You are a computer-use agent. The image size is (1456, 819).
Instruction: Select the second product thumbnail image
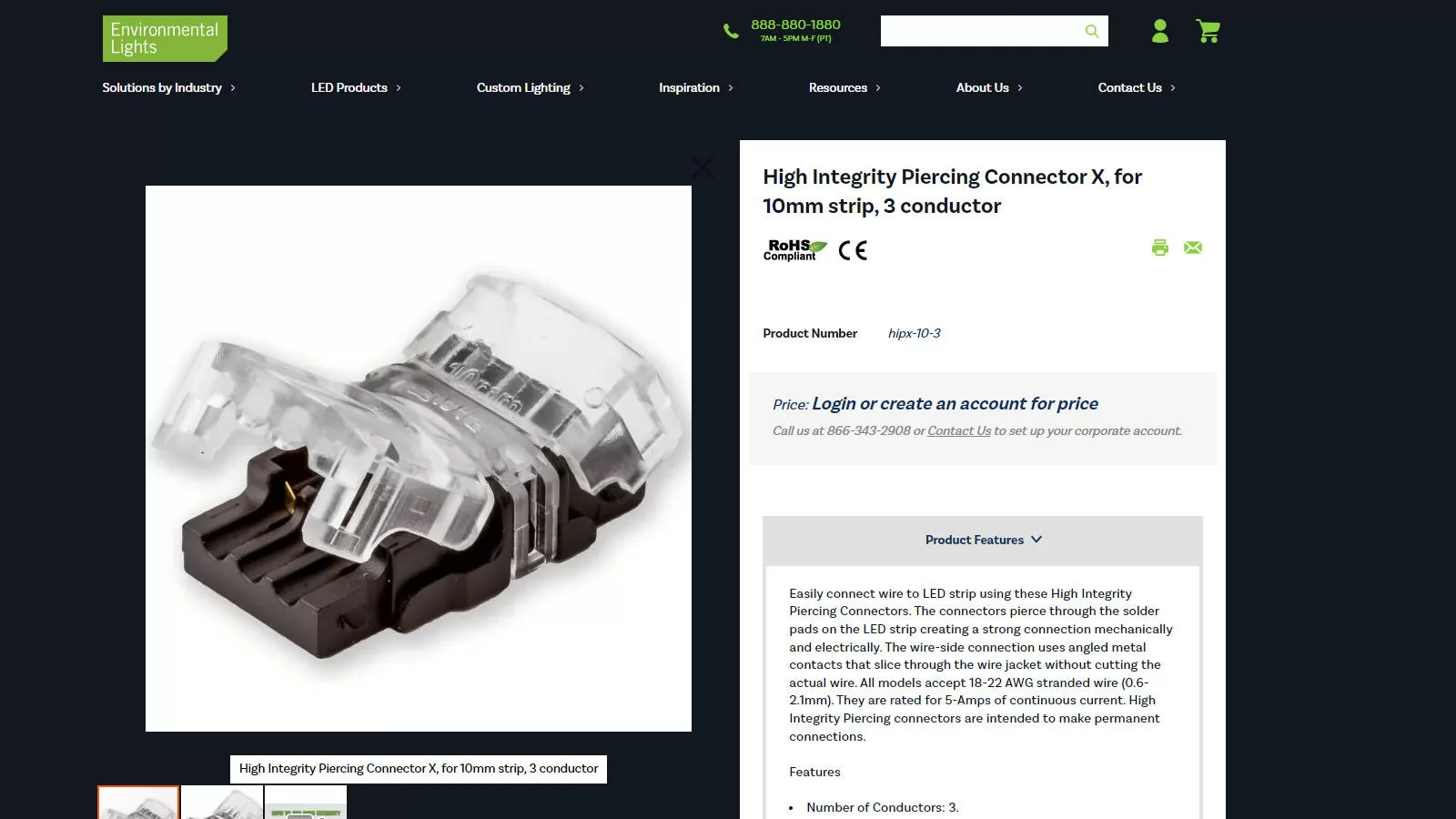tap(222, 803)
